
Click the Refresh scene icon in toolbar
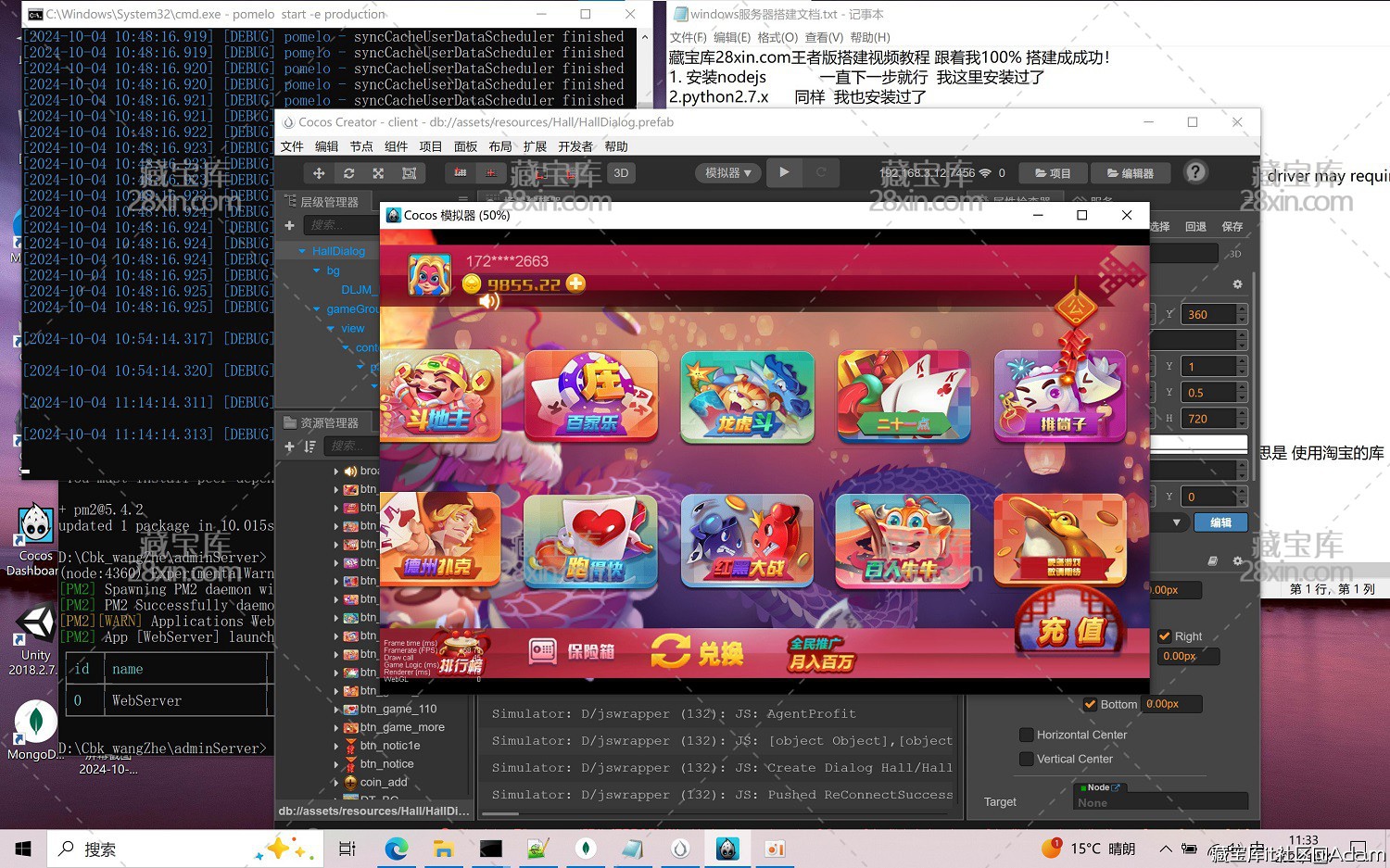349,172
